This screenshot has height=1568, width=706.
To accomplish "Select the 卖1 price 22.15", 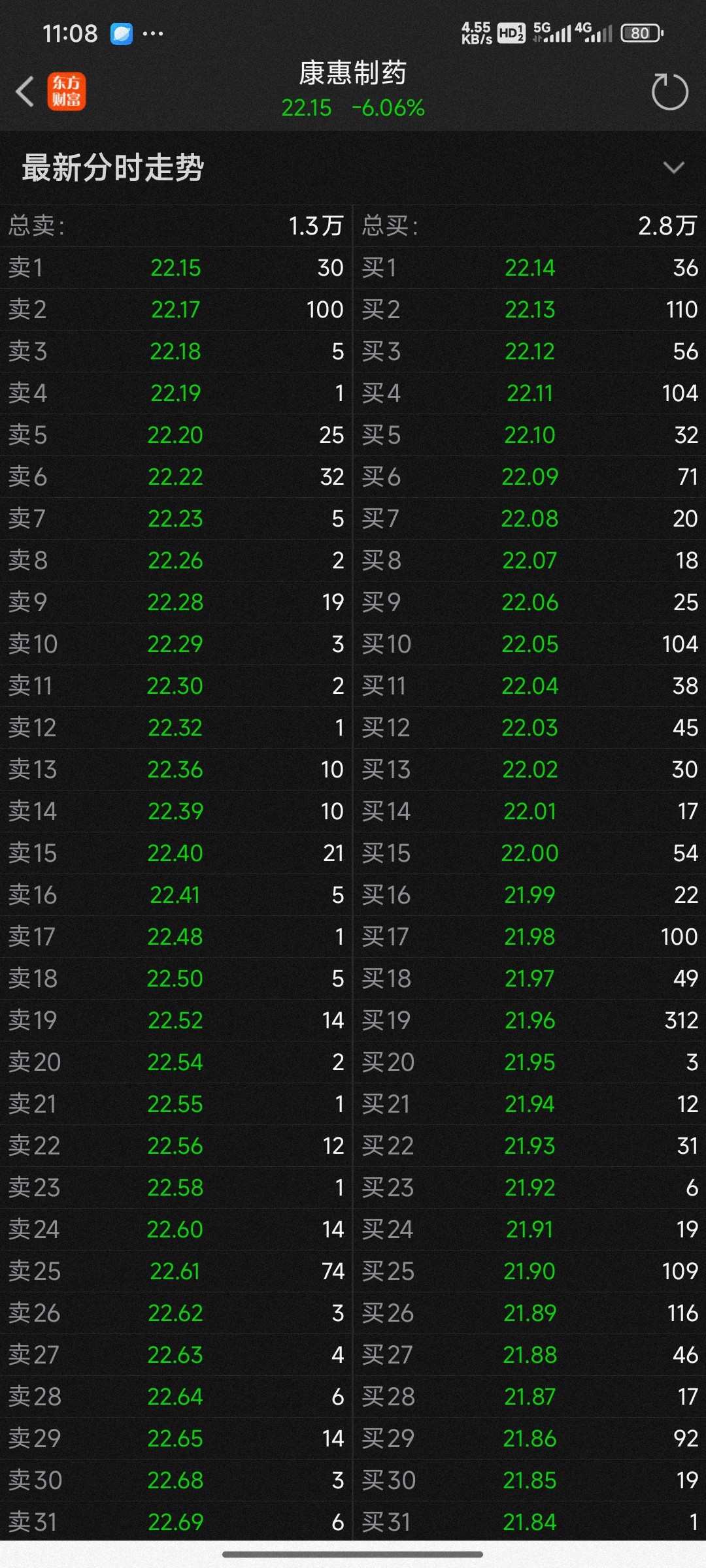I will tap(176, 268).
